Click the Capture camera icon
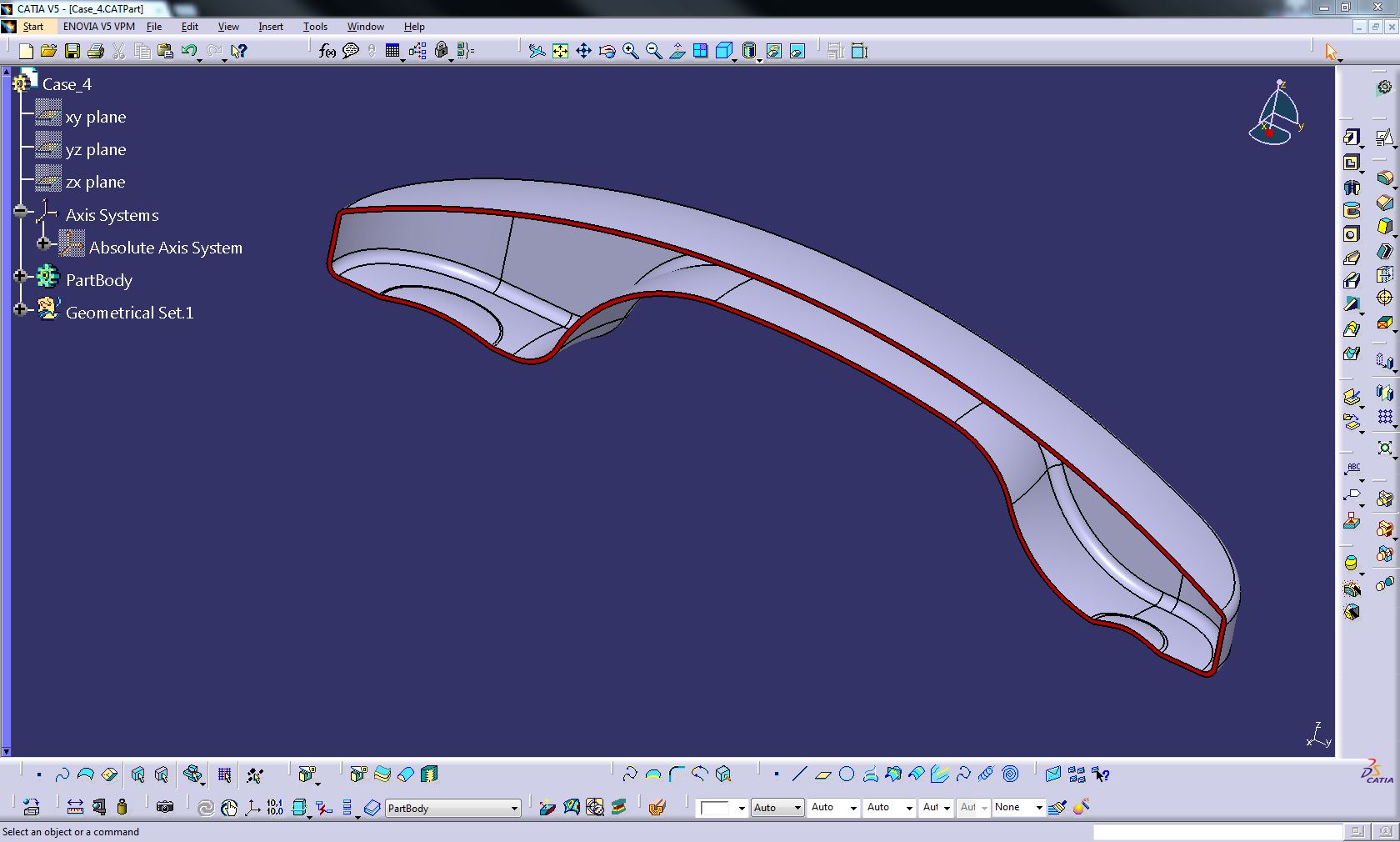This screenshot has height=842, width=1400. pos(165,807)
